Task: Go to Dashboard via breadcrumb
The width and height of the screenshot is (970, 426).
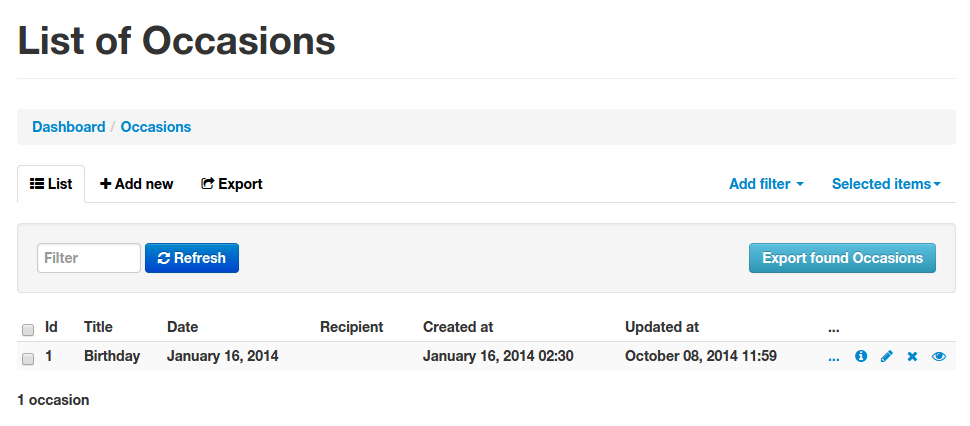Action: (69, 127)
